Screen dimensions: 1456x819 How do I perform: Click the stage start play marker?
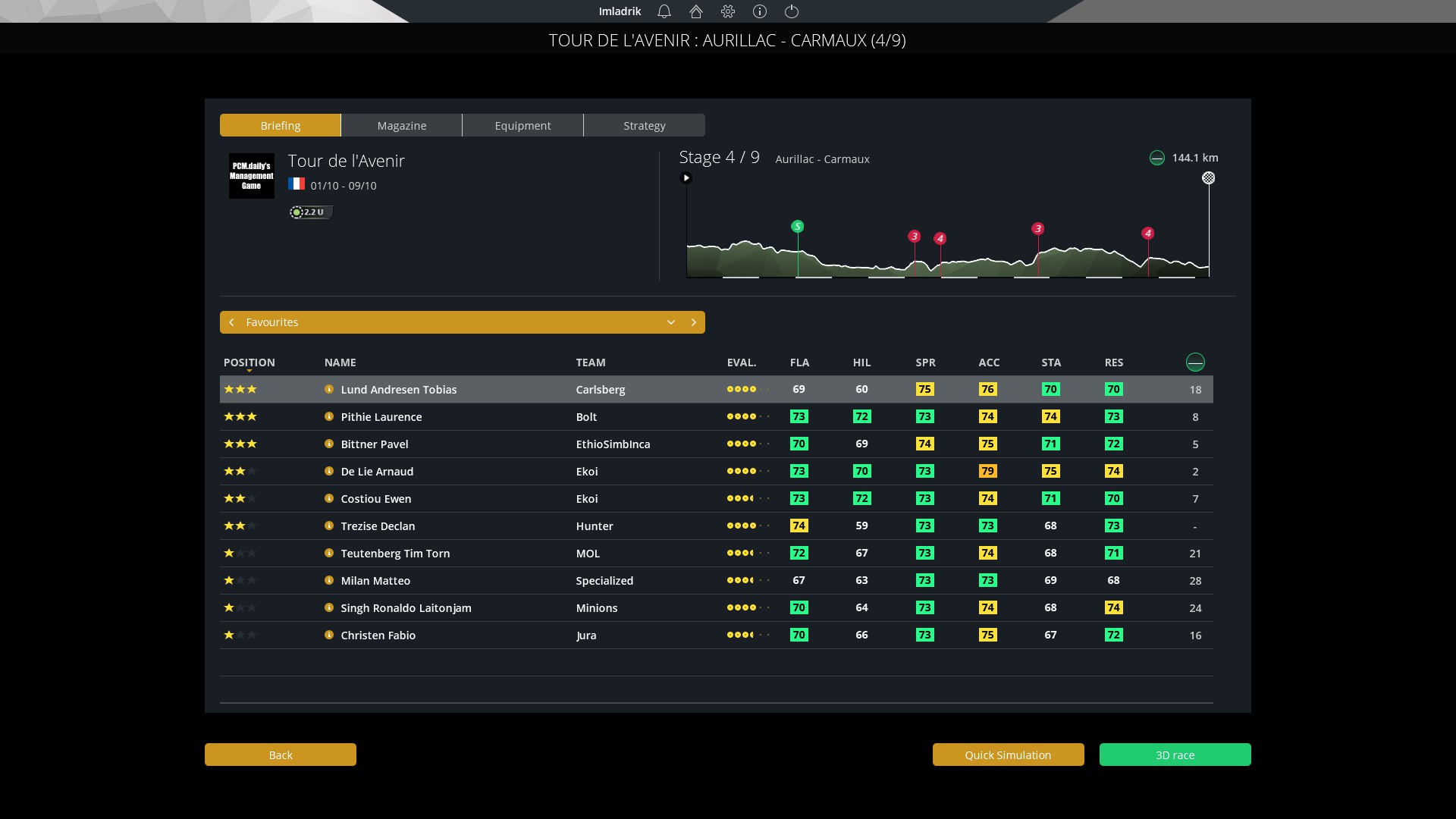coord(686,178)
